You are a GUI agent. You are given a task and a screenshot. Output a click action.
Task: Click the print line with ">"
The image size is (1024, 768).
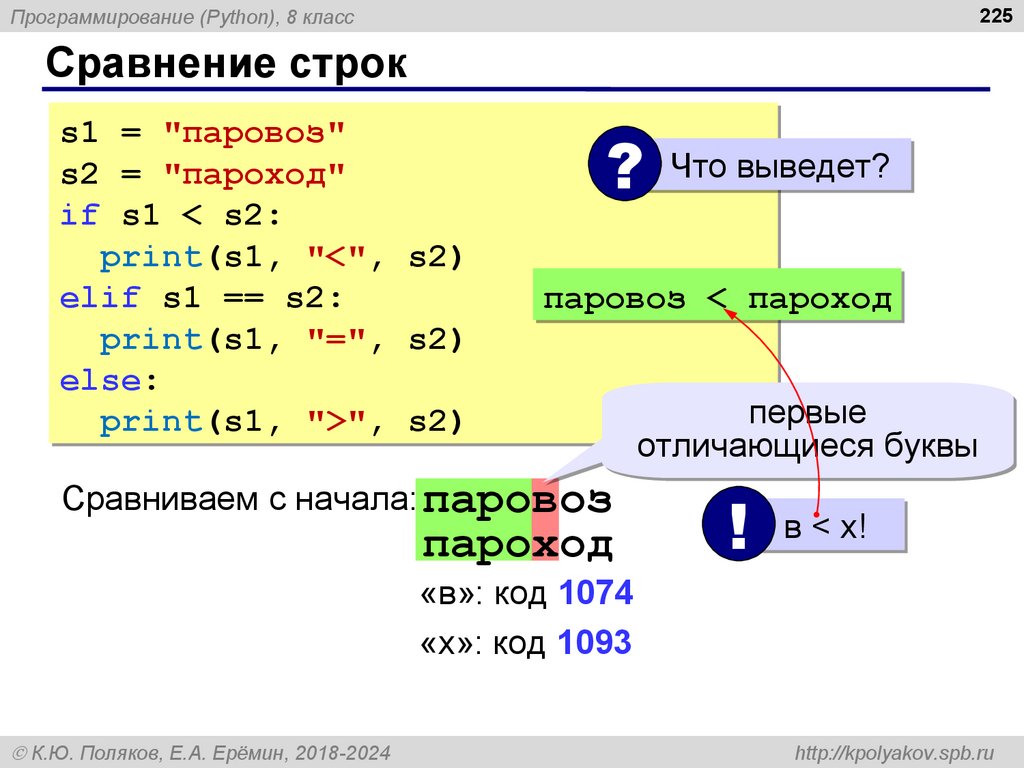281,422
